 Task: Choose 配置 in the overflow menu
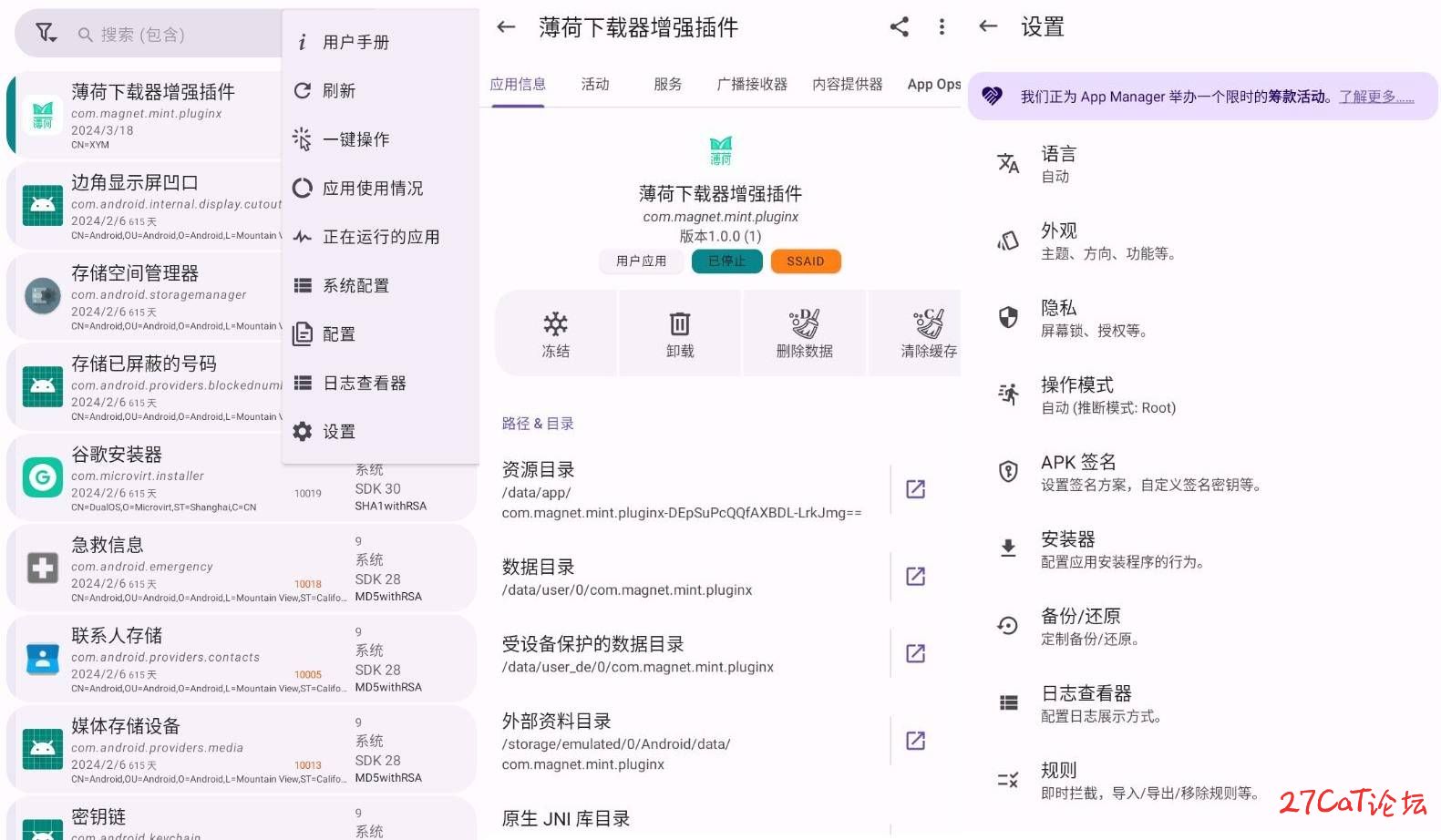[x=381, y=334]
